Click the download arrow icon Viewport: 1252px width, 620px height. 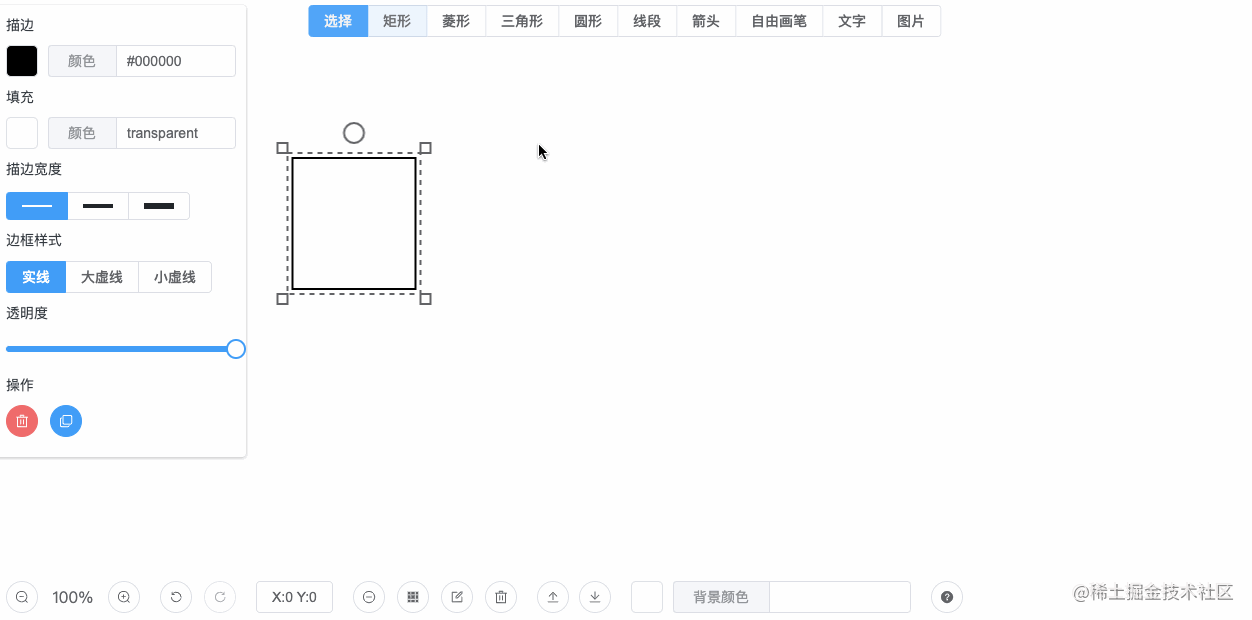click(595, 597)
